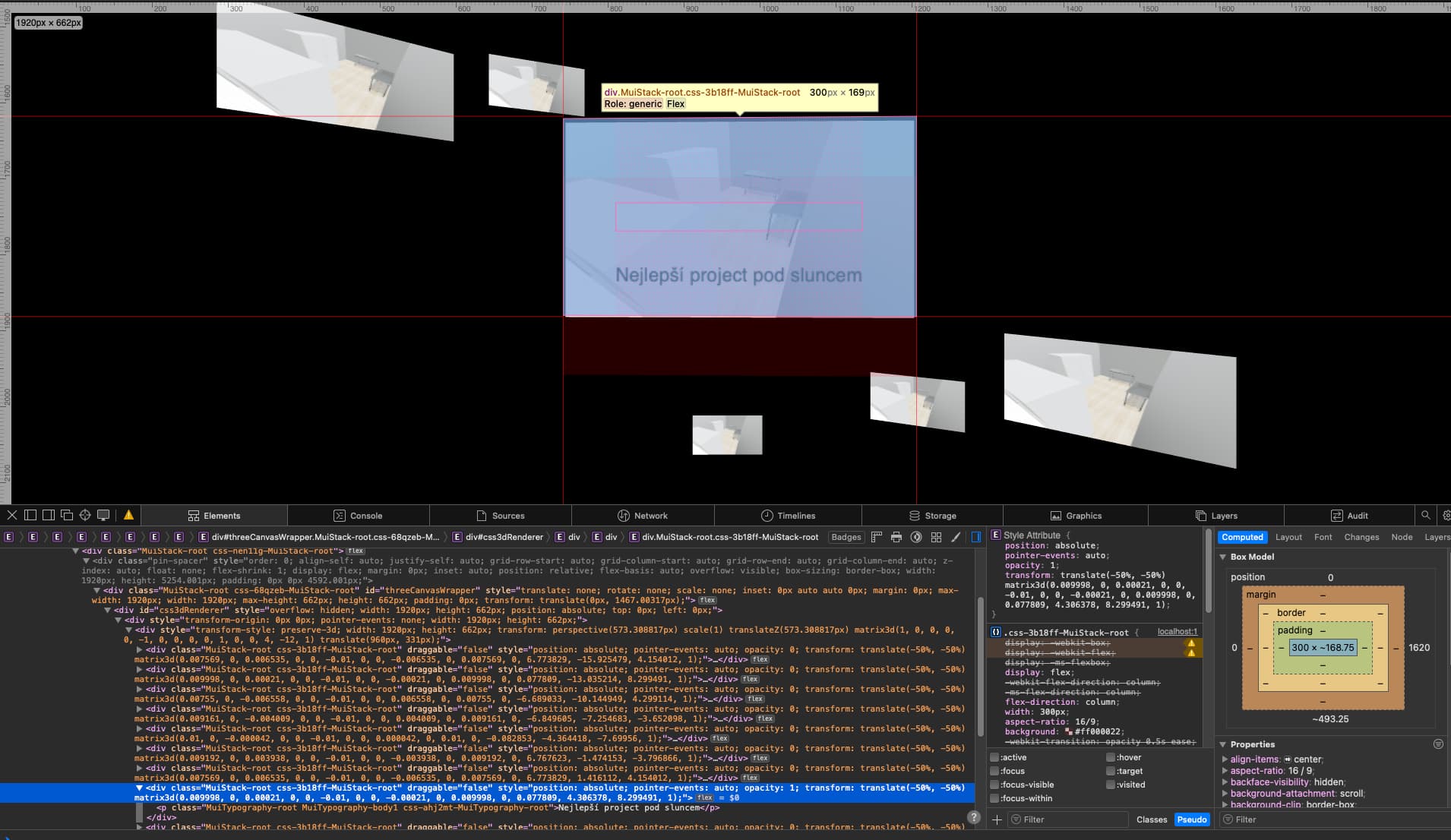
Task: Click the Classes button in styles panel
Action: pyautogui.click(x=1152, y=819)
